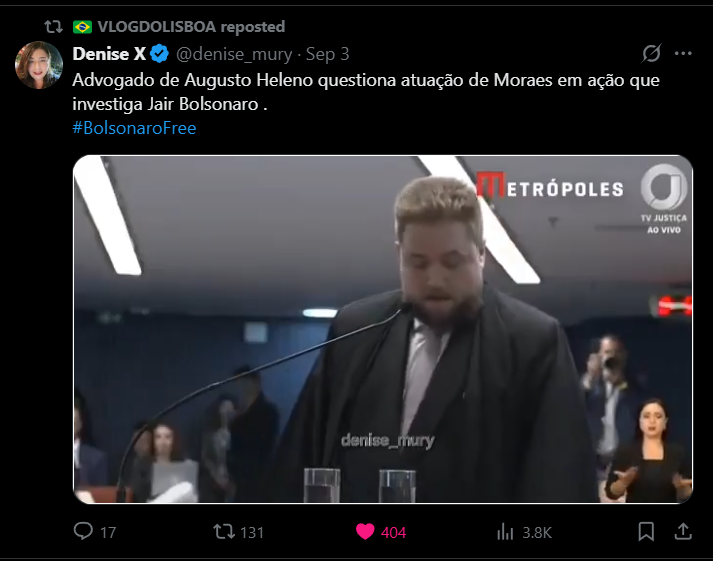Click the repost arrows icon

click(x=224, y=531)
